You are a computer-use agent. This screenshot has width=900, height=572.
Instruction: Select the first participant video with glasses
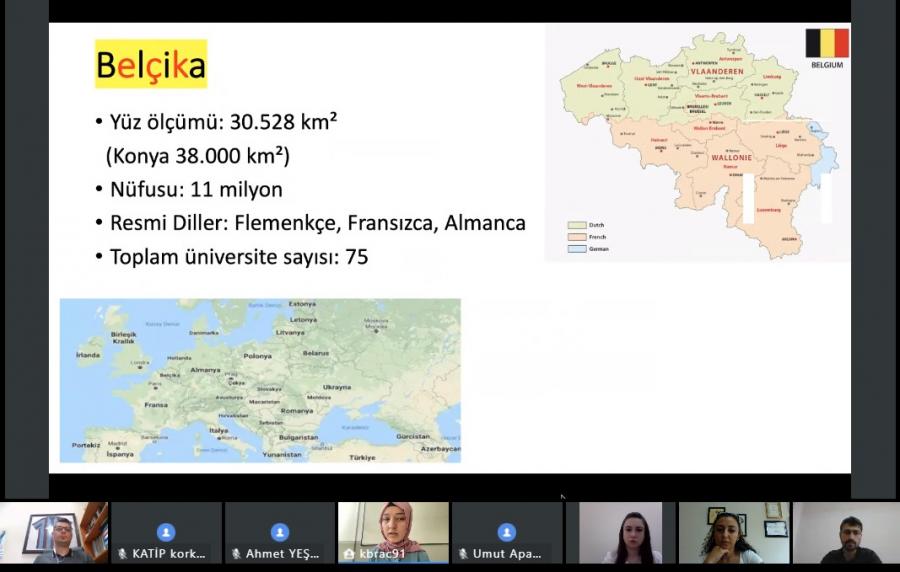[x=53, y=532]
